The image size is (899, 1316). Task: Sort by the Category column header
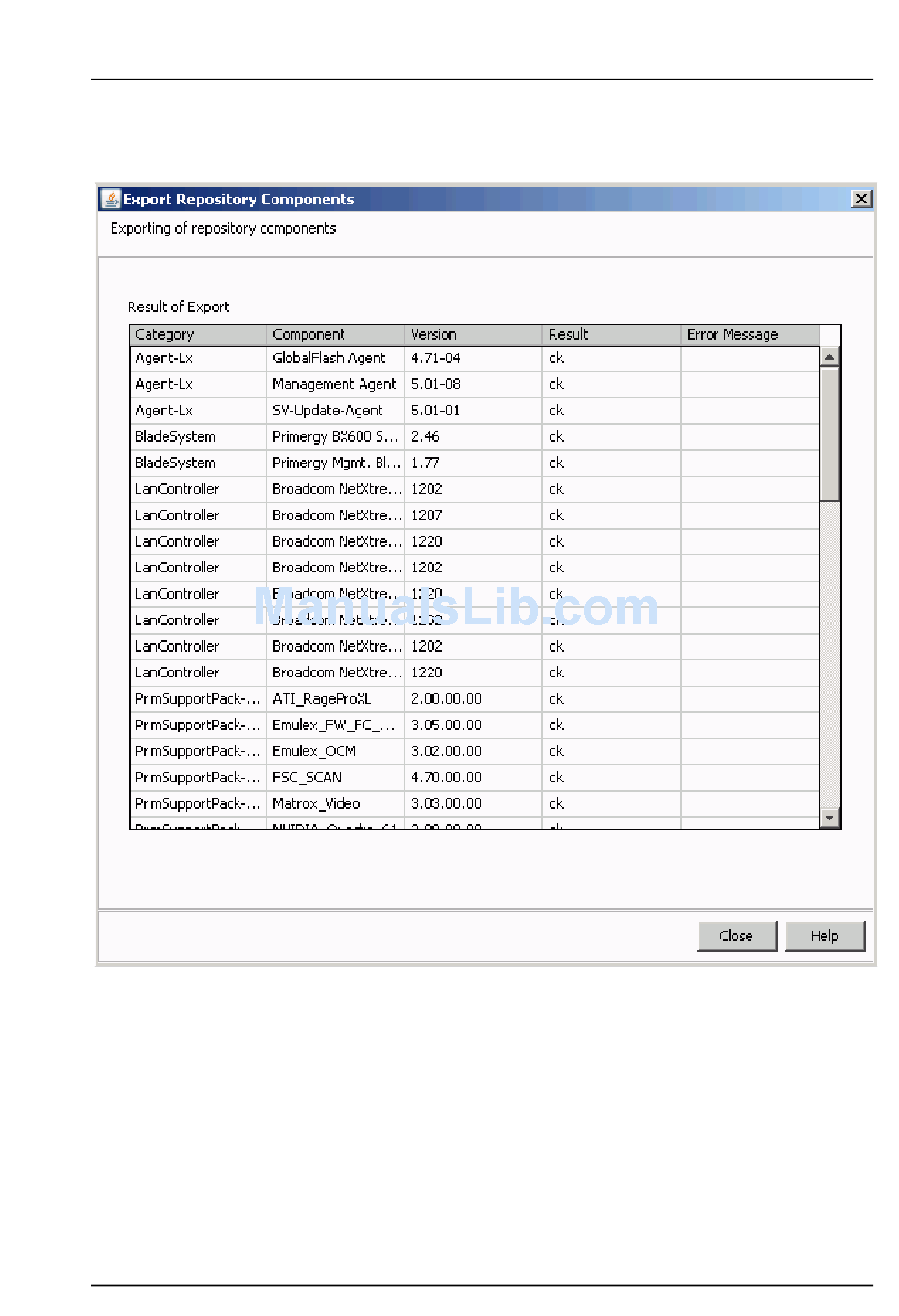(x=198, y=335)
